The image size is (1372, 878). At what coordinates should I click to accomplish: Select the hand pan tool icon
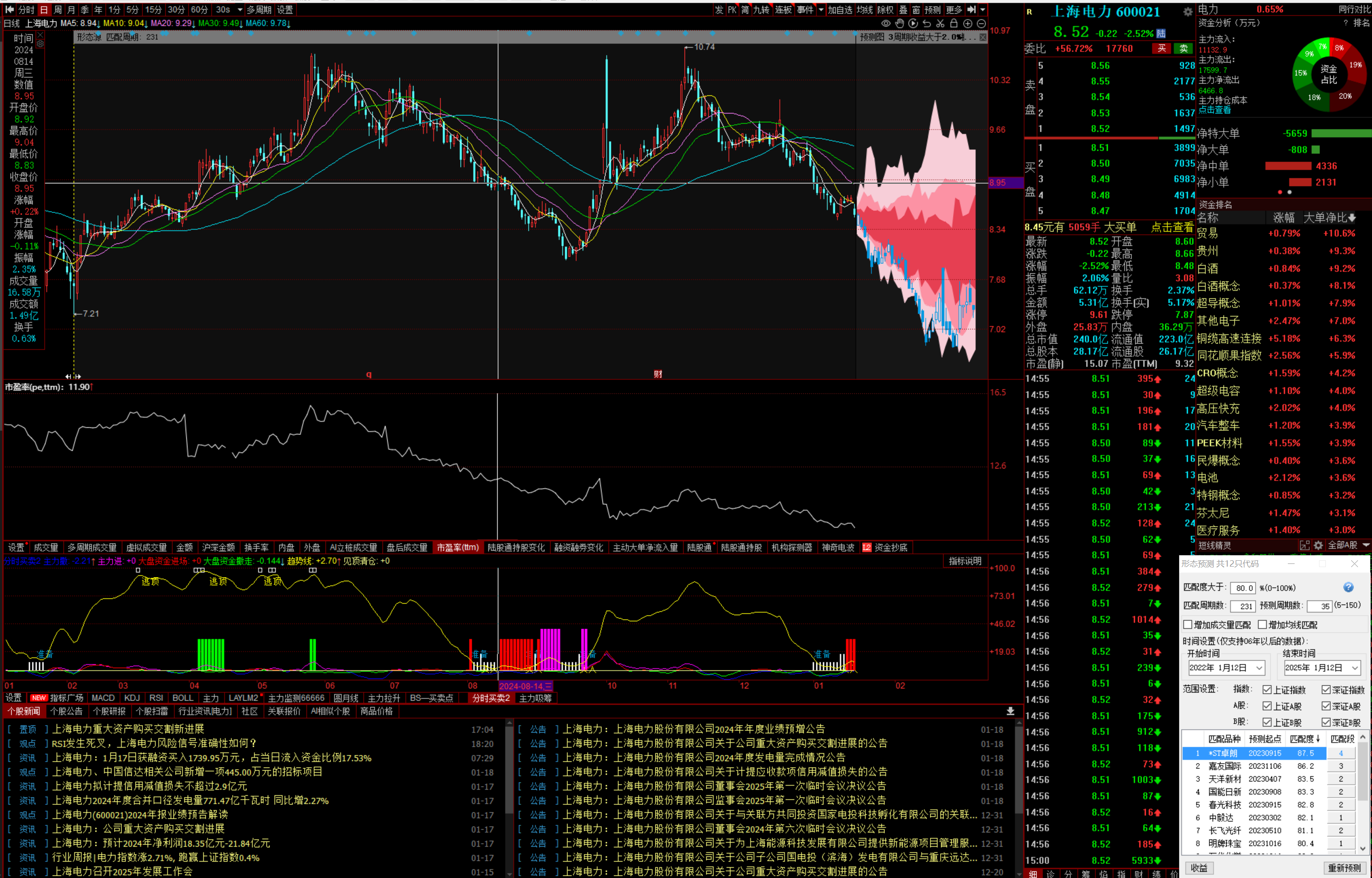click(x=900, y=24)
